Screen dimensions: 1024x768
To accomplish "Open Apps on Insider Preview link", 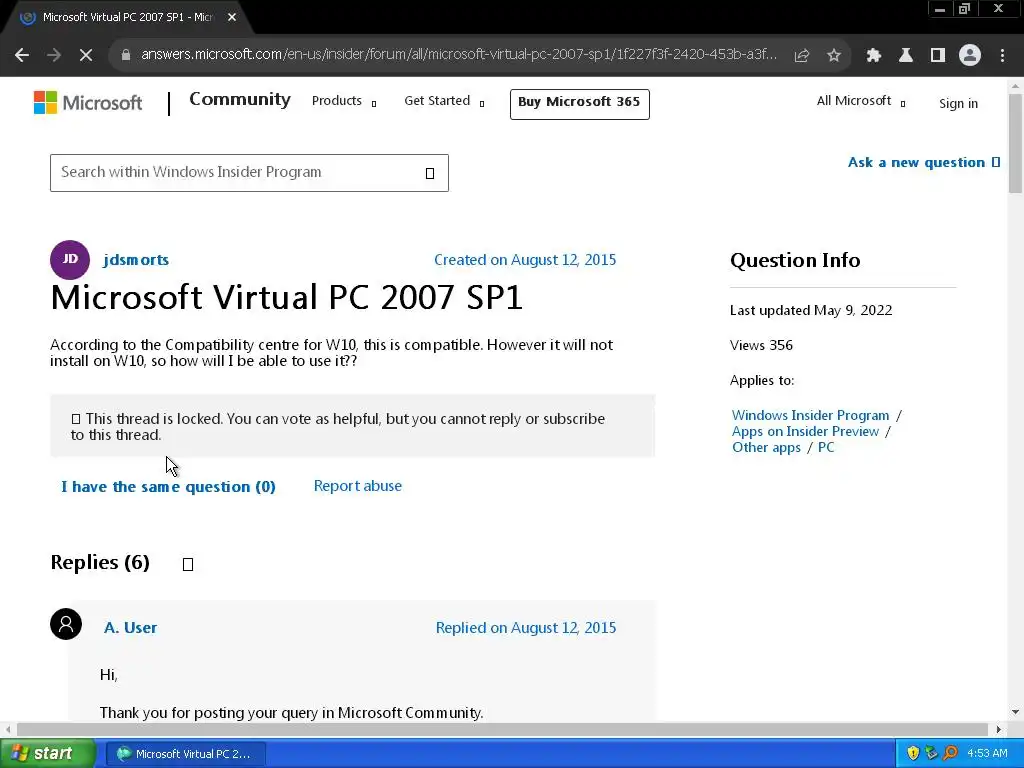I will pyautogui.click(x=805, y=432).
